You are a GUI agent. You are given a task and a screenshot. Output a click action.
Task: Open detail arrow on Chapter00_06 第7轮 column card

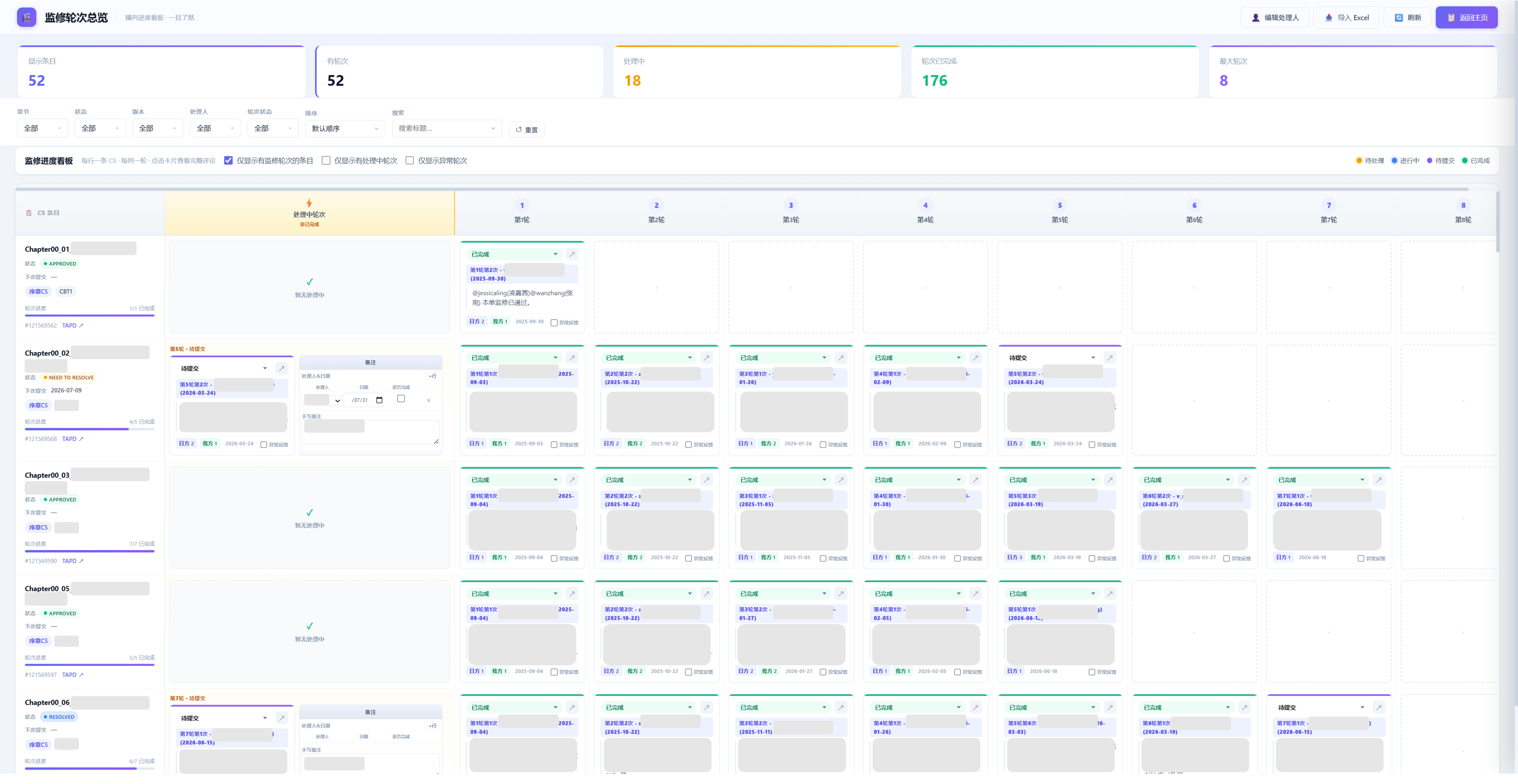pos(1378,707)
